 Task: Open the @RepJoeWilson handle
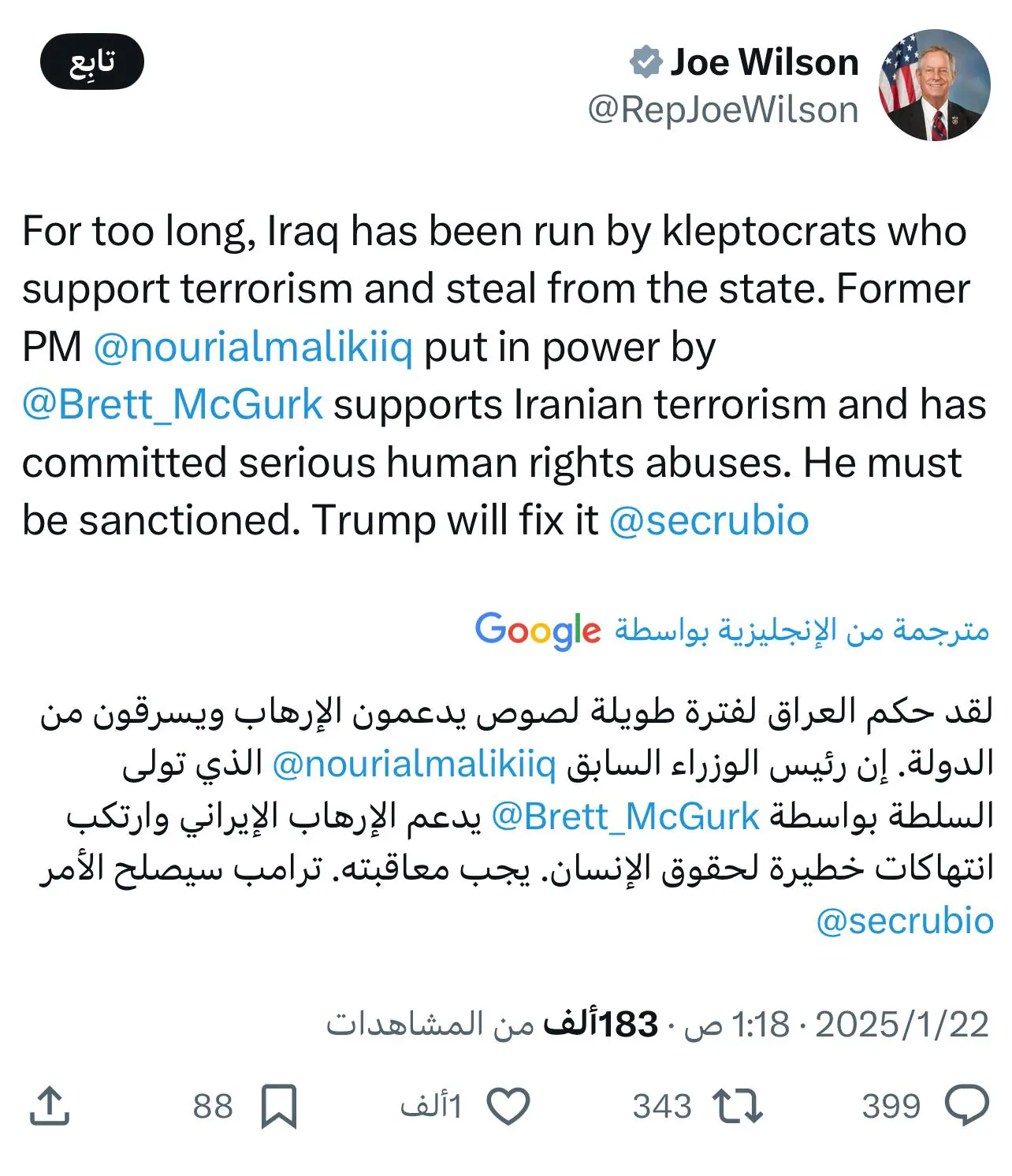click(723, 110)
